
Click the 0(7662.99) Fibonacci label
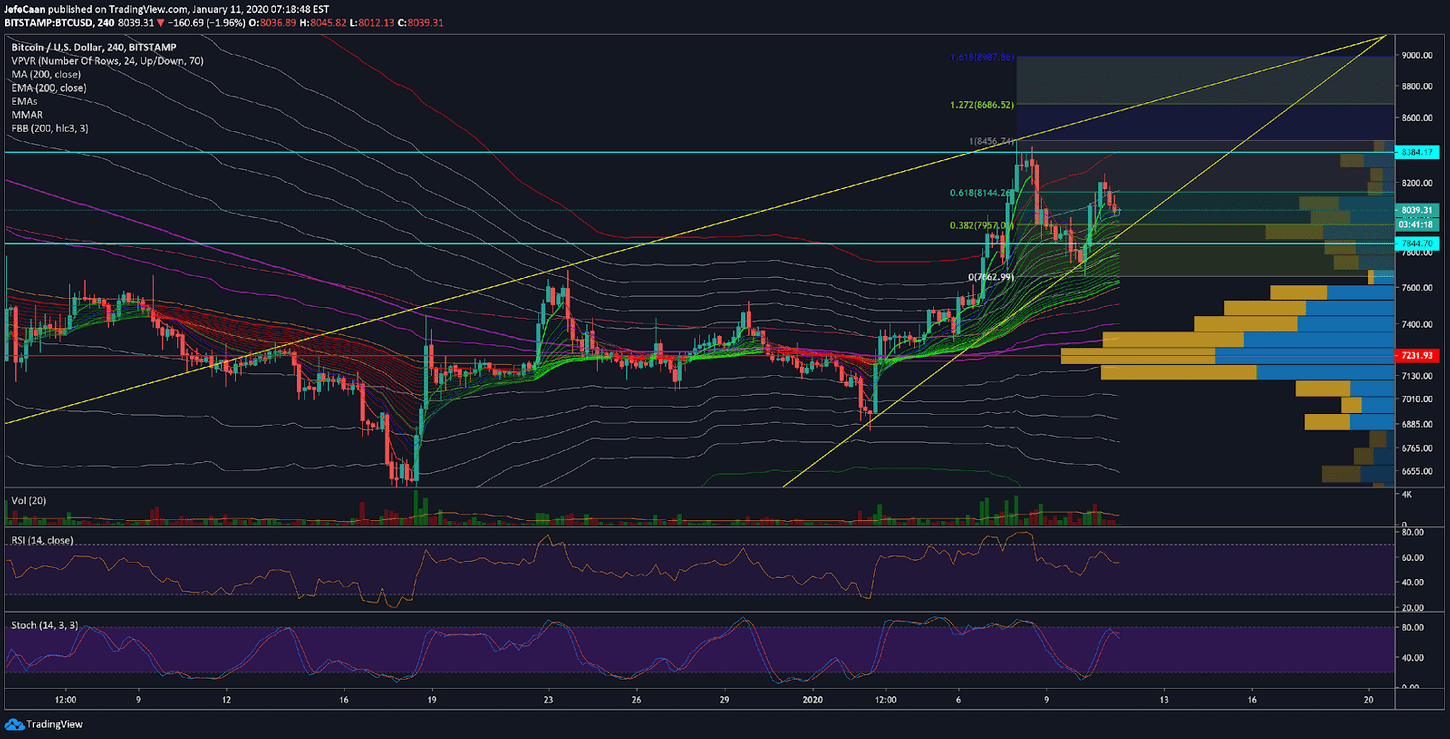point(992,276)
